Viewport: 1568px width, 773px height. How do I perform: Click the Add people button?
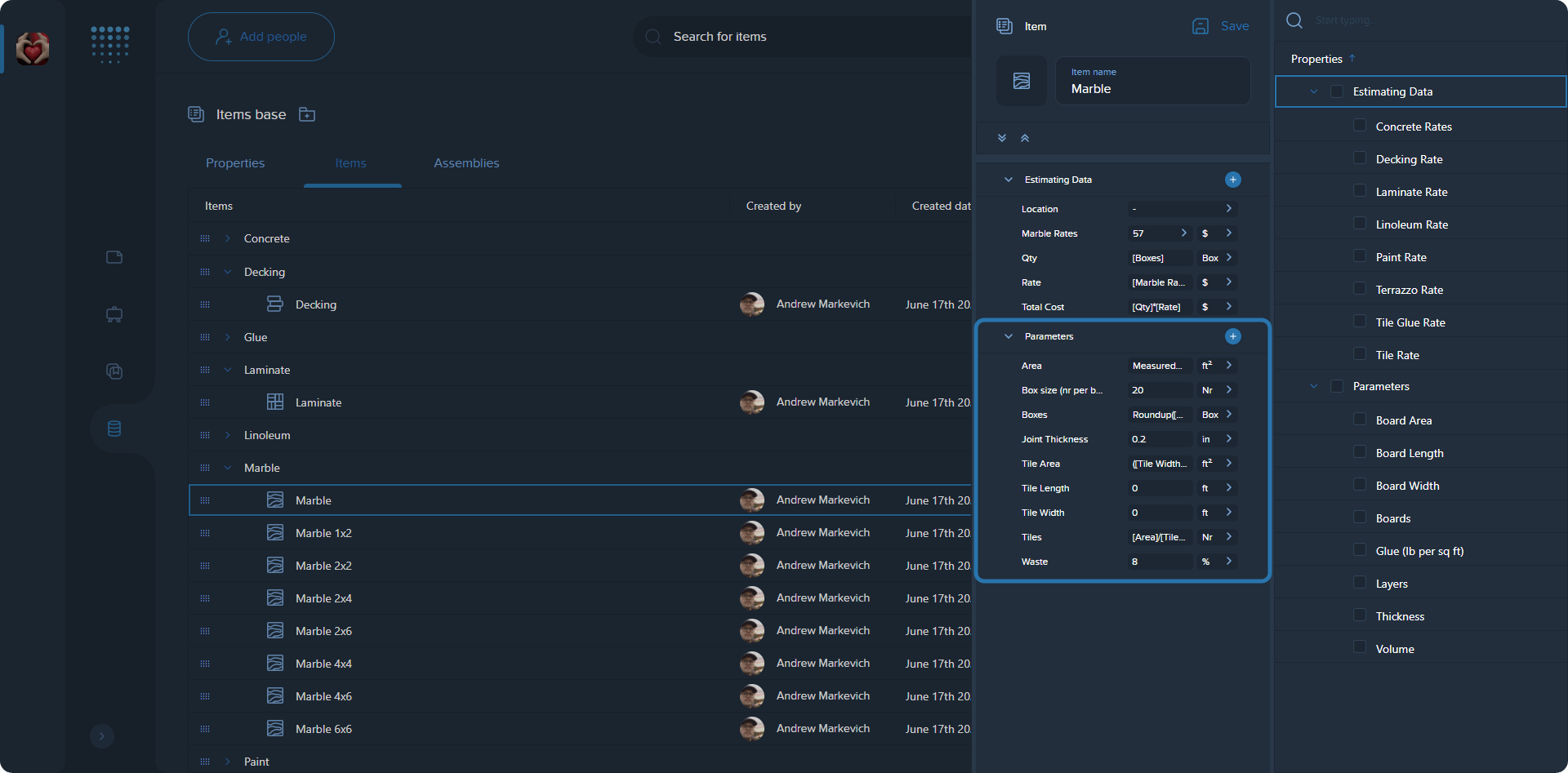coord(261,37)
